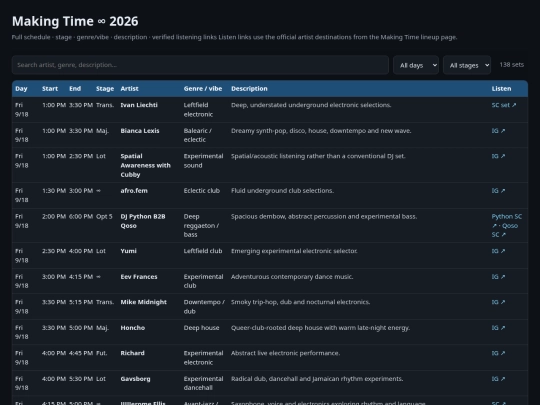Open the IG link for Eev Frances

click(x=498, y=277)
